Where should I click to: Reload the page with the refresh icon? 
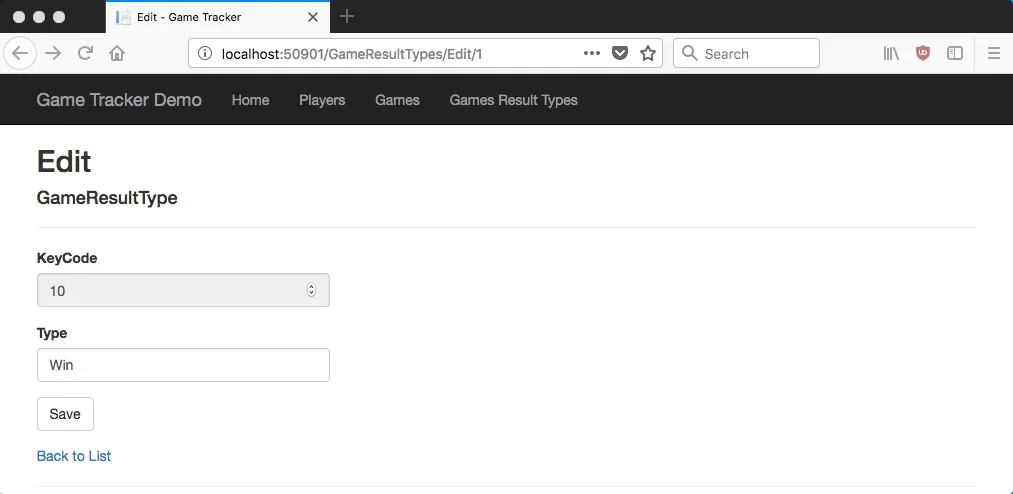85,54
